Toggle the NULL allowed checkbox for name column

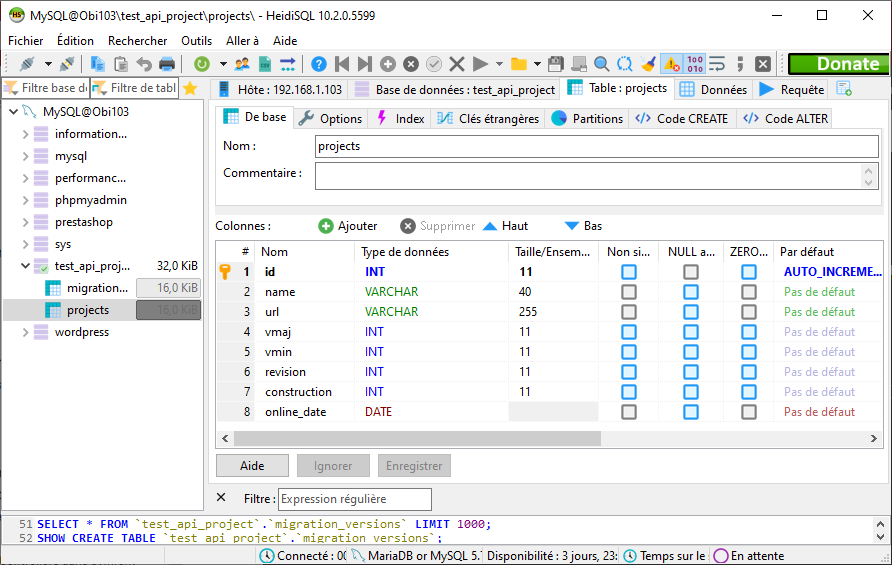691,292
